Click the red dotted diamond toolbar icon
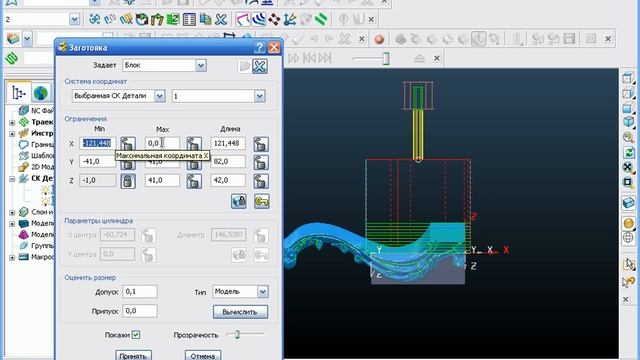Viewport: 640px width, 360px height. [274, 19]
